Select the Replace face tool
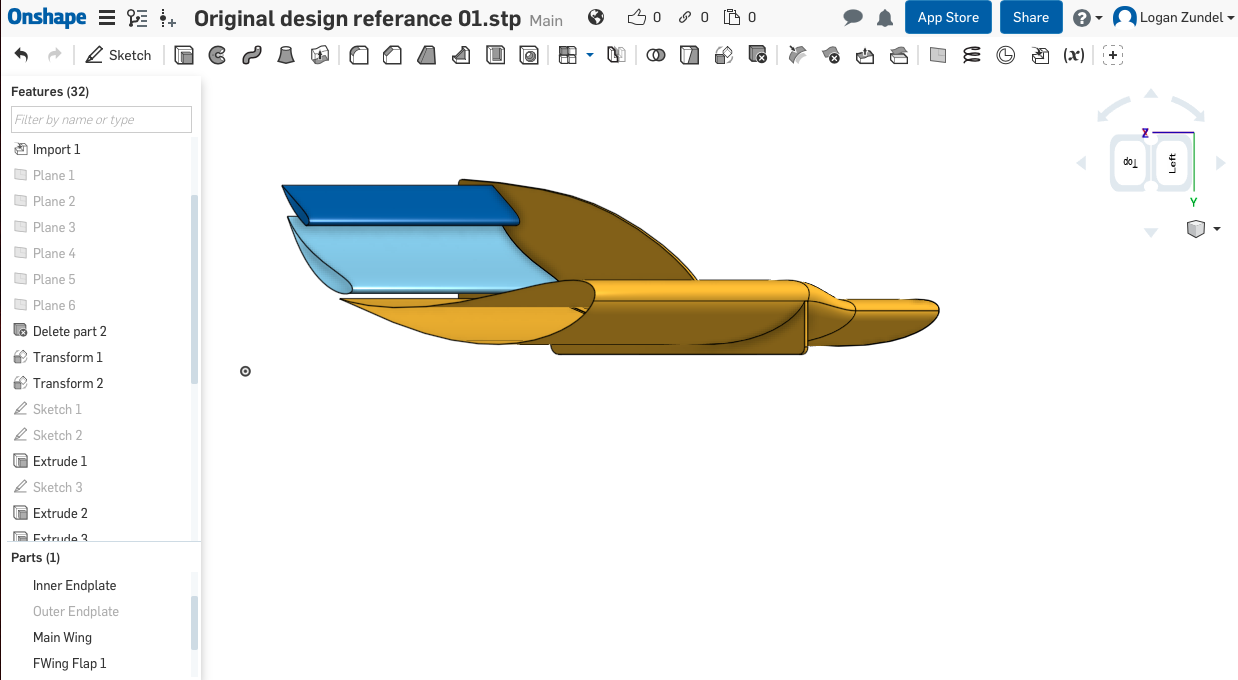 (899, 55)
